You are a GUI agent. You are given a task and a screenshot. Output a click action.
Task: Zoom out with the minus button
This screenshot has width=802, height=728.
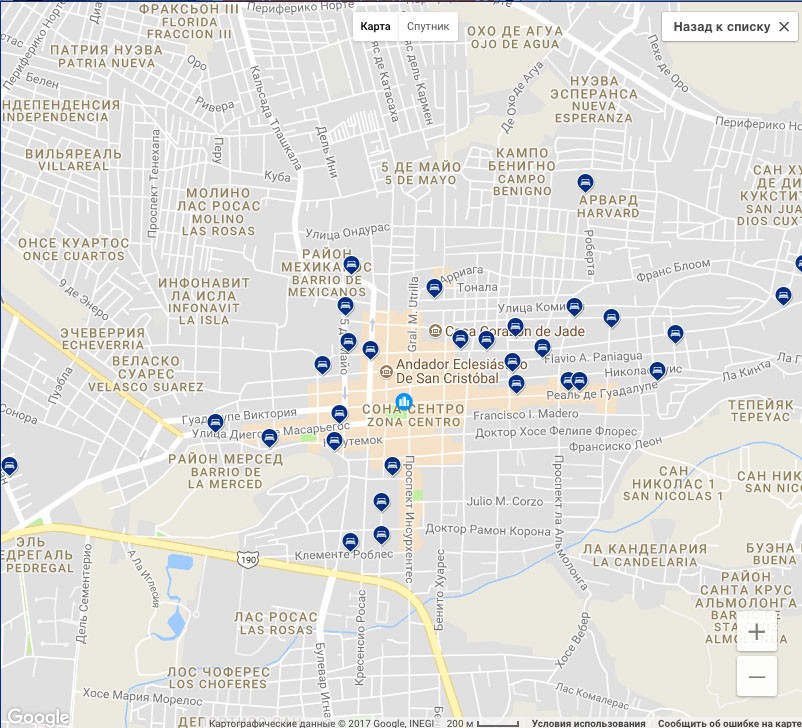pos(756,677)
